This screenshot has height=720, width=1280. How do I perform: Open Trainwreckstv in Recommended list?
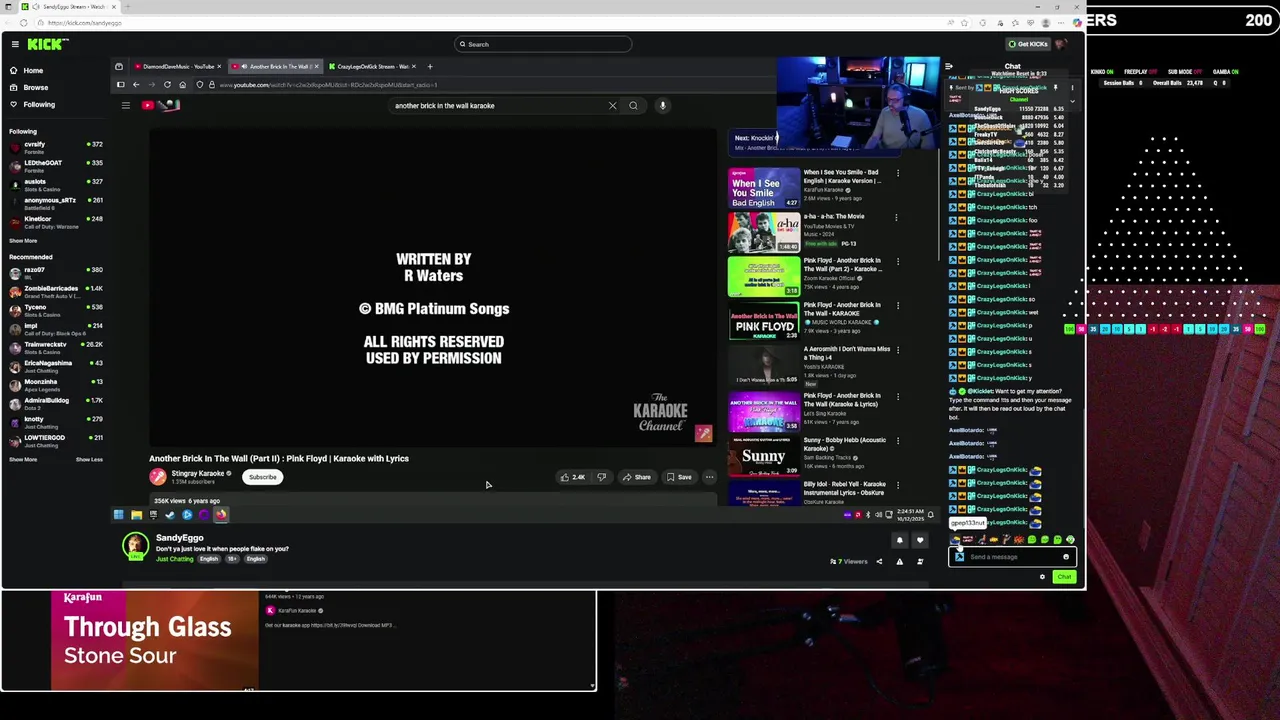tap(56, 347)
